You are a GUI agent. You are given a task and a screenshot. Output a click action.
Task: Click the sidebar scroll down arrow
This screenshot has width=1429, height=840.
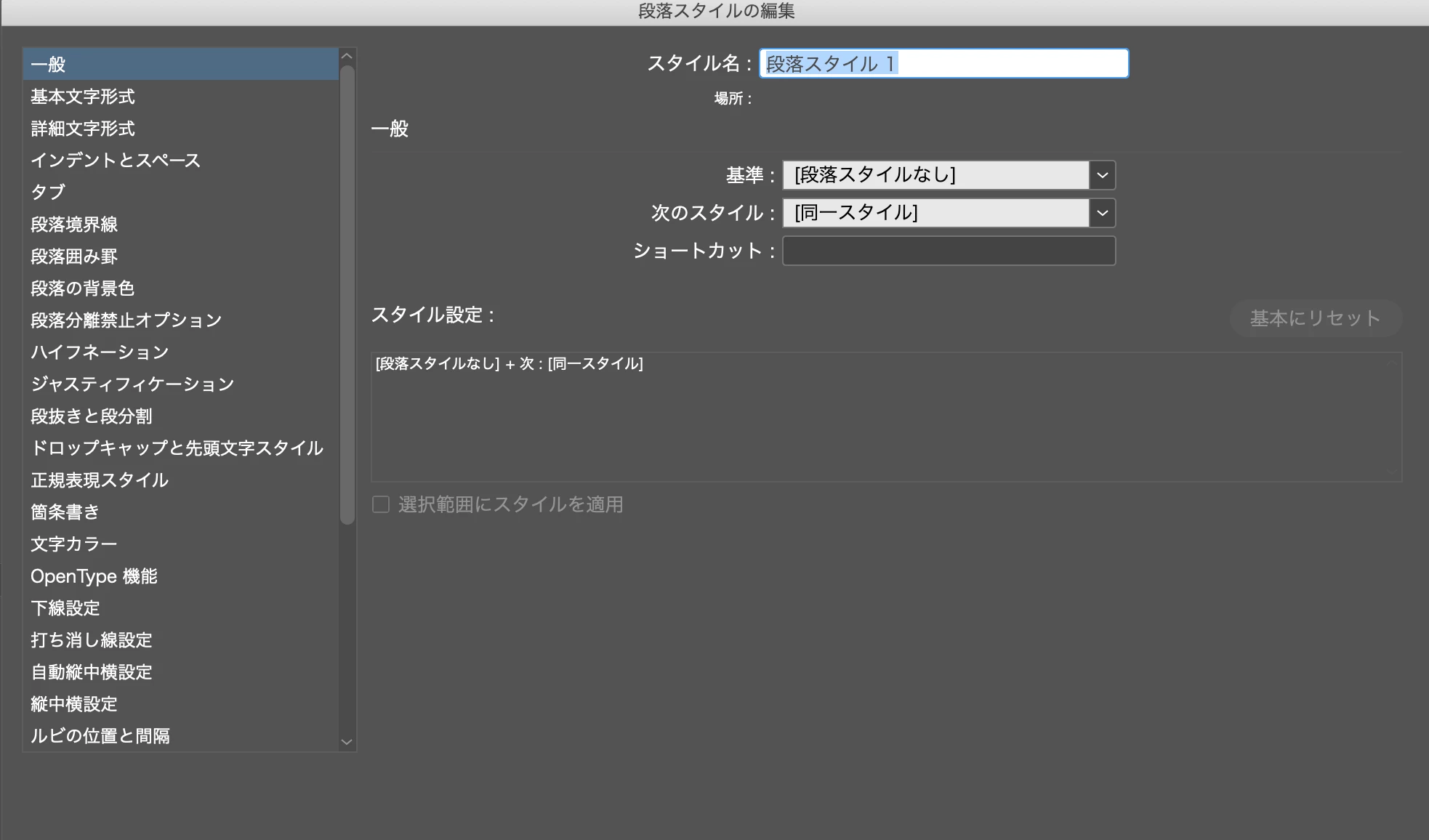[347, 742]
